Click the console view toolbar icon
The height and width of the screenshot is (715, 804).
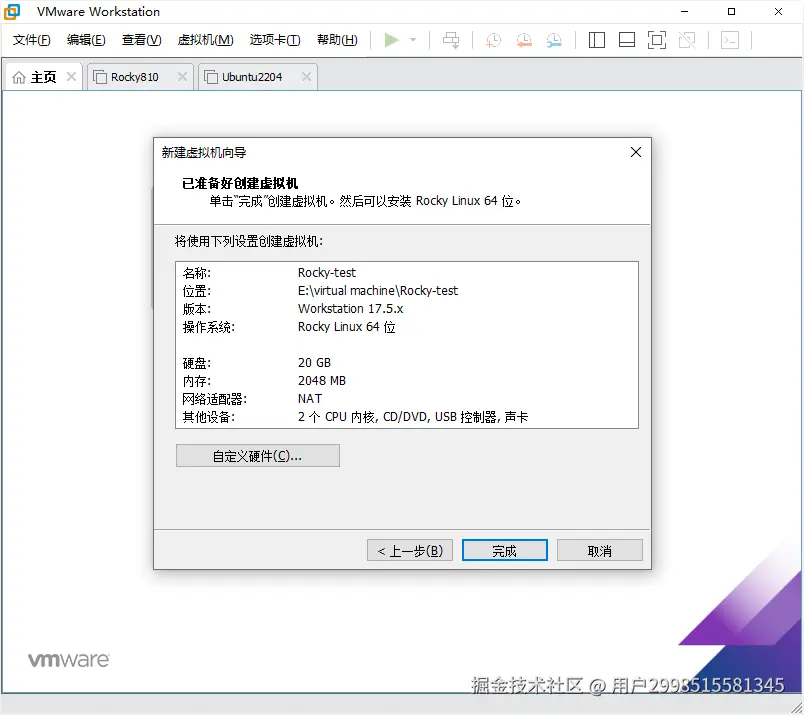[730, 40]
